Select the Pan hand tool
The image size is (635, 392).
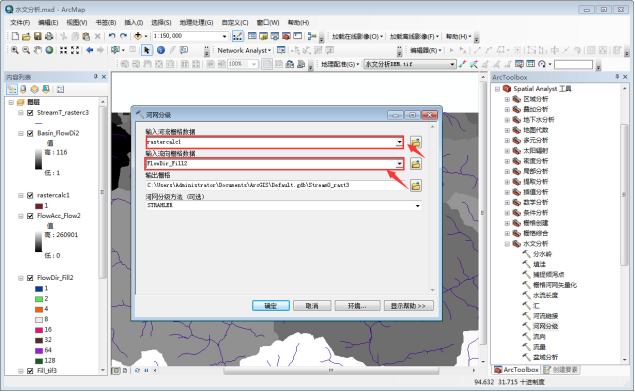click(x=38, y=50)
